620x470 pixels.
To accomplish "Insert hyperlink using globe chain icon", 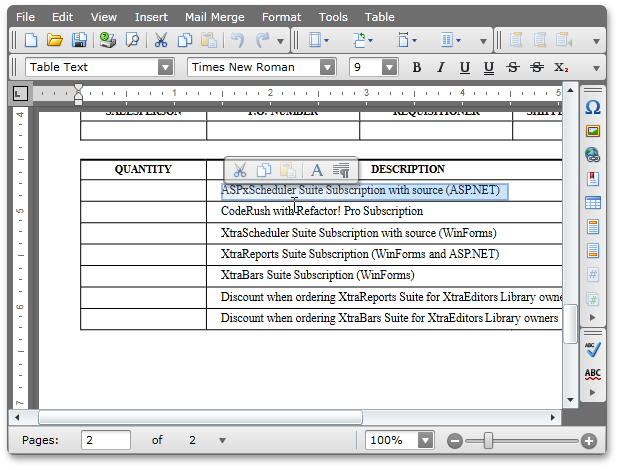I will point(593,155).
